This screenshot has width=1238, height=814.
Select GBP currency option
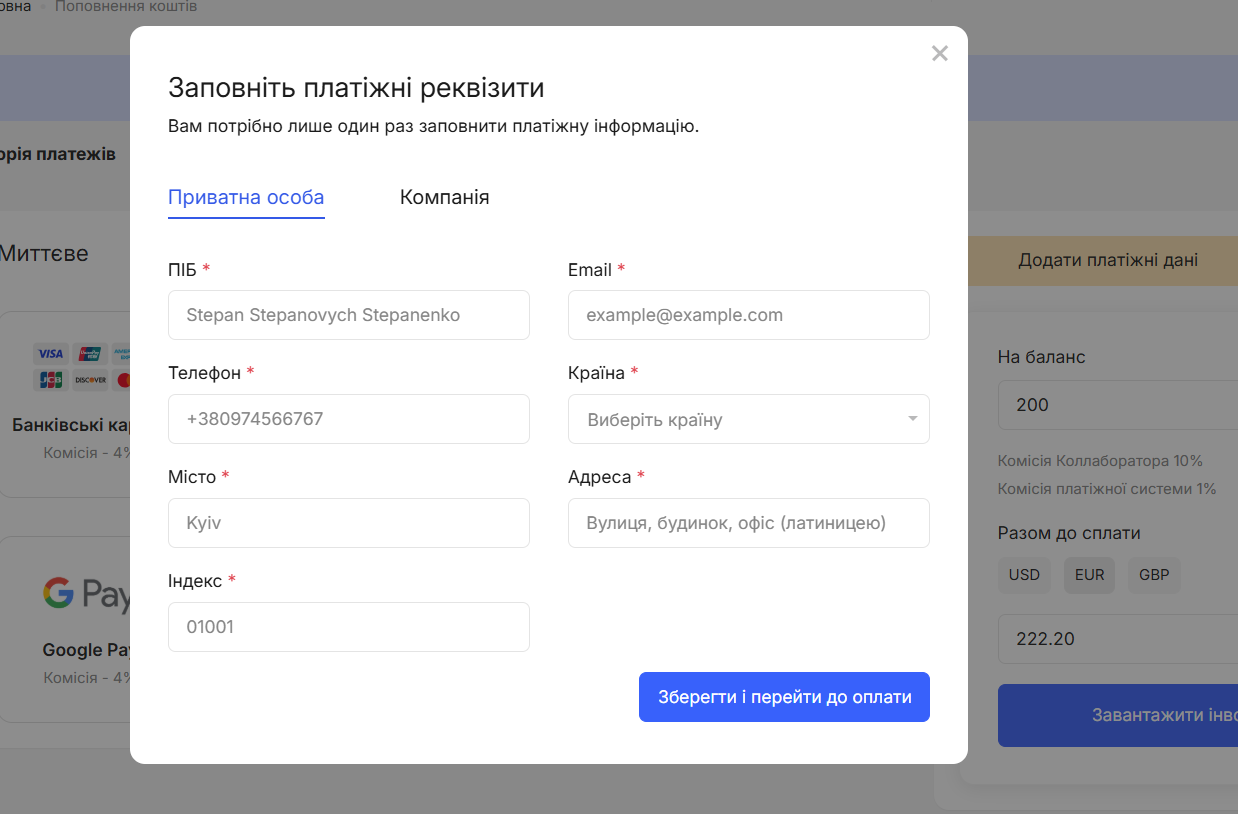pos(1154,575)
